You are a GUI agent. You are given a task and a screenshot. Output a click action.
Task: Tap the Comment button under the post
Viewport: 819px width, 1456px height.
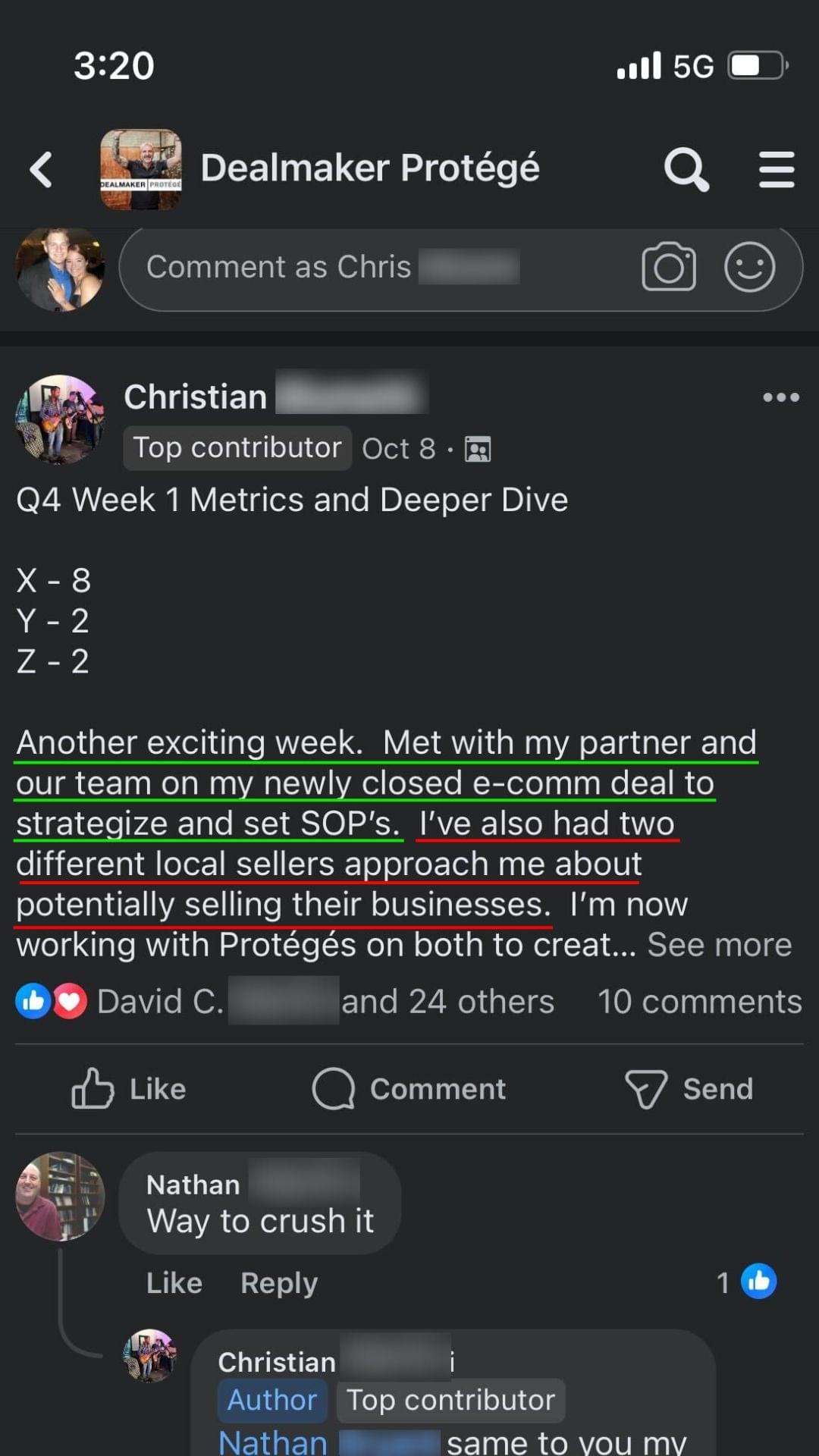click(409, 1089)
